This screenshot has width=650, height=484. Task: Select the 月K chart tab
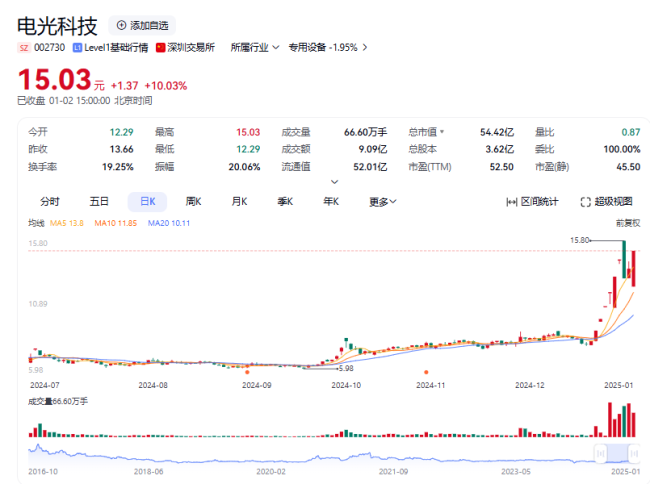[x=239, y=202]
